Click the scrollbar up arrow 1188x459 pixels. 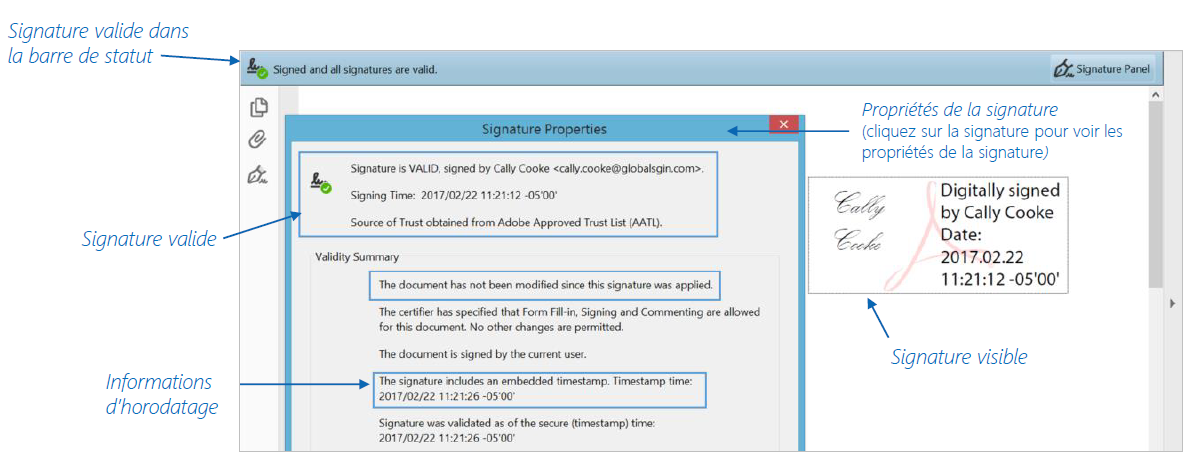click(1156, 94)
